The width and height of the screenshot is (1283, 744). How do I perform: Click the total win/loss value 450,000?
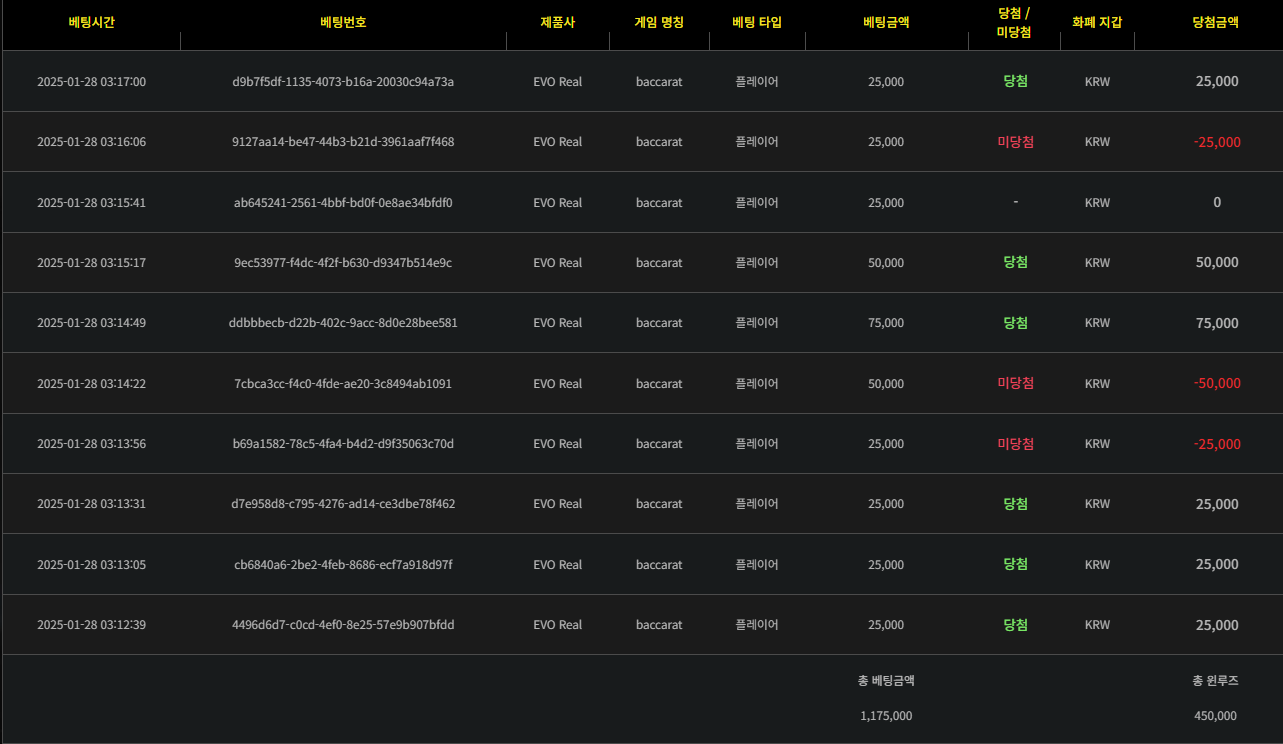(x=1215, y=716)
